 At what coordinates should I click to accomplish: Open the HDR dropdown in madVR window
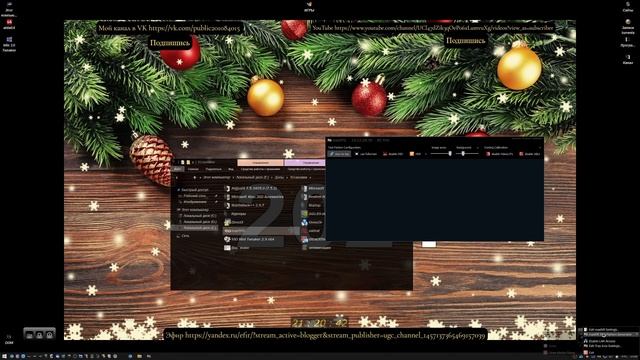426,154
